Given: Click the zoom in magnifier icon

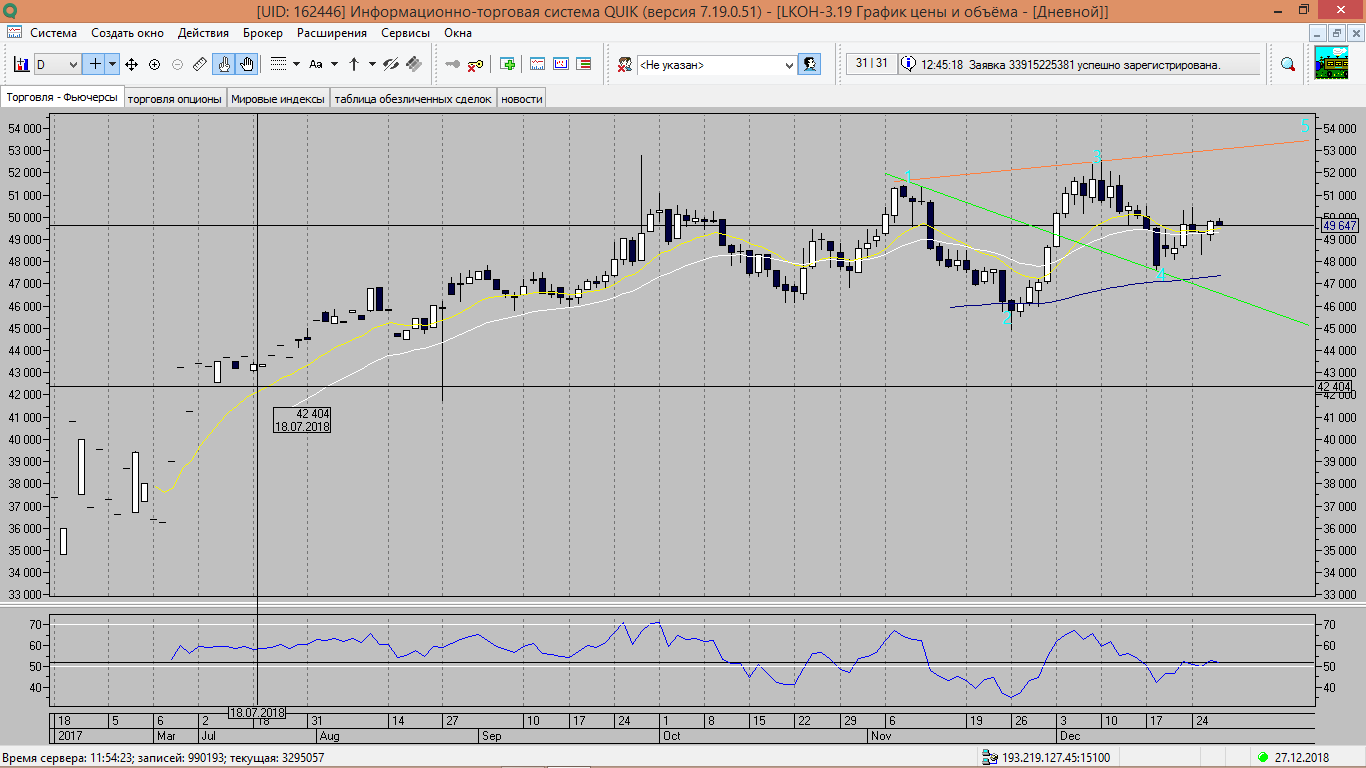Looking at the screenshot, I should (x=154, y=65).
